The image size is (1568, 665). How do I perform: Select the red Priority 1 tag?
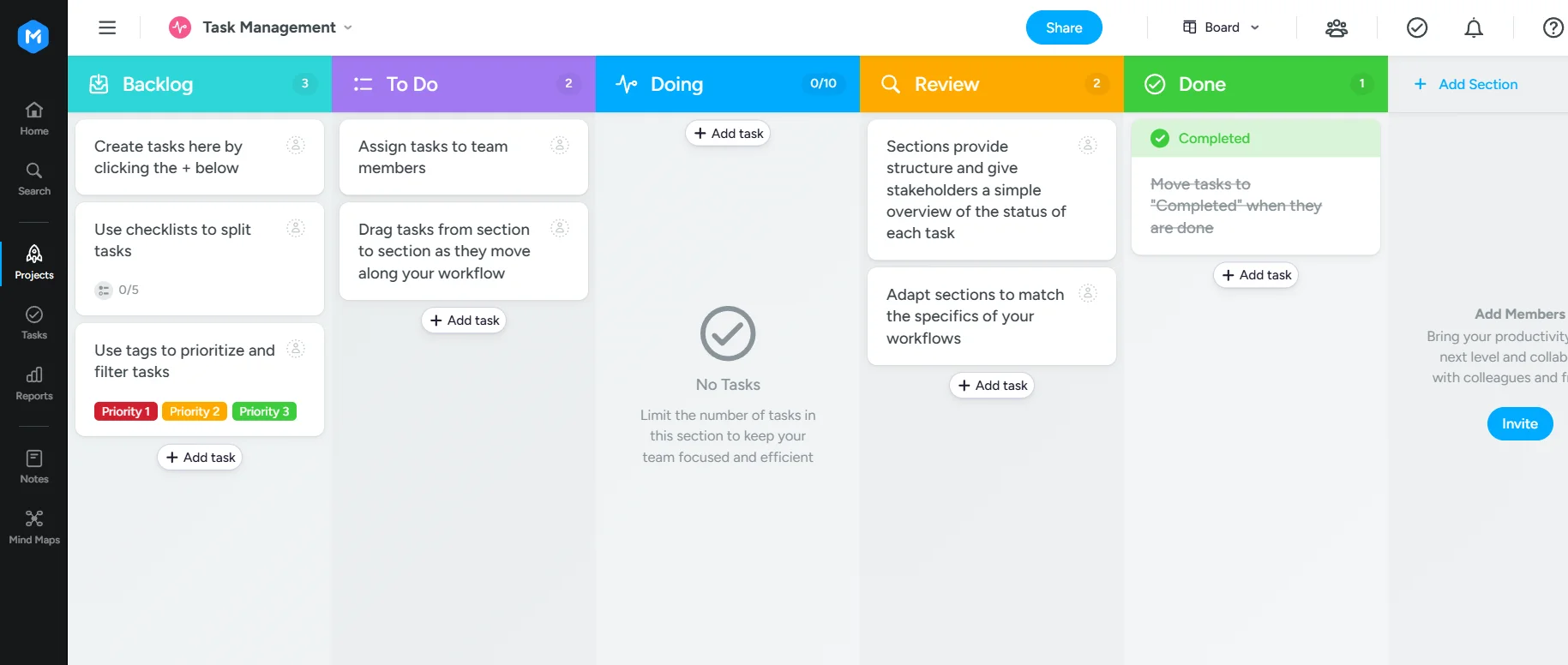126,411
